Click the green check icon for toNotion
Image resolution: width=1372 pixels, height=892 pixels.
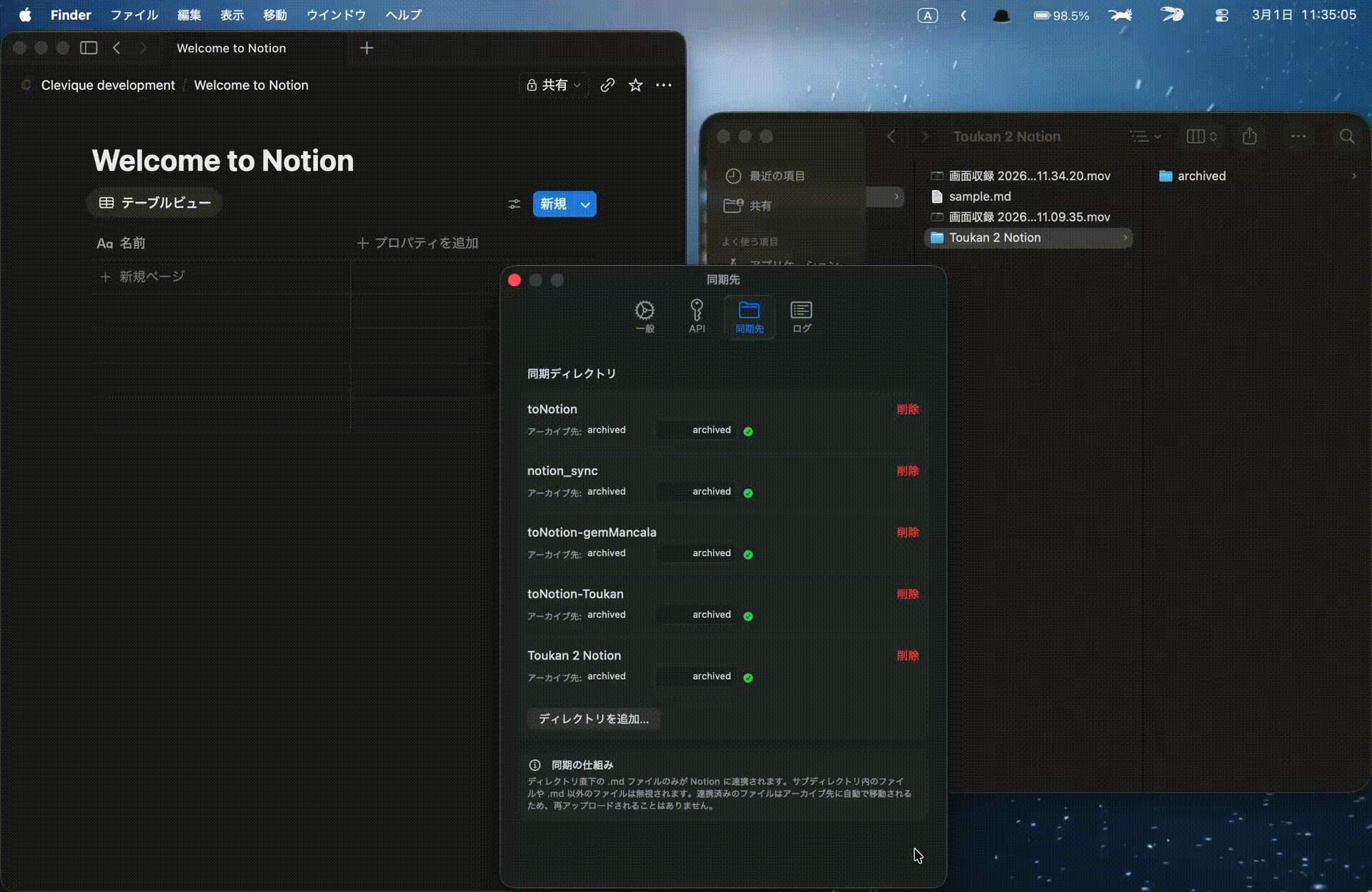coord(748,431)
